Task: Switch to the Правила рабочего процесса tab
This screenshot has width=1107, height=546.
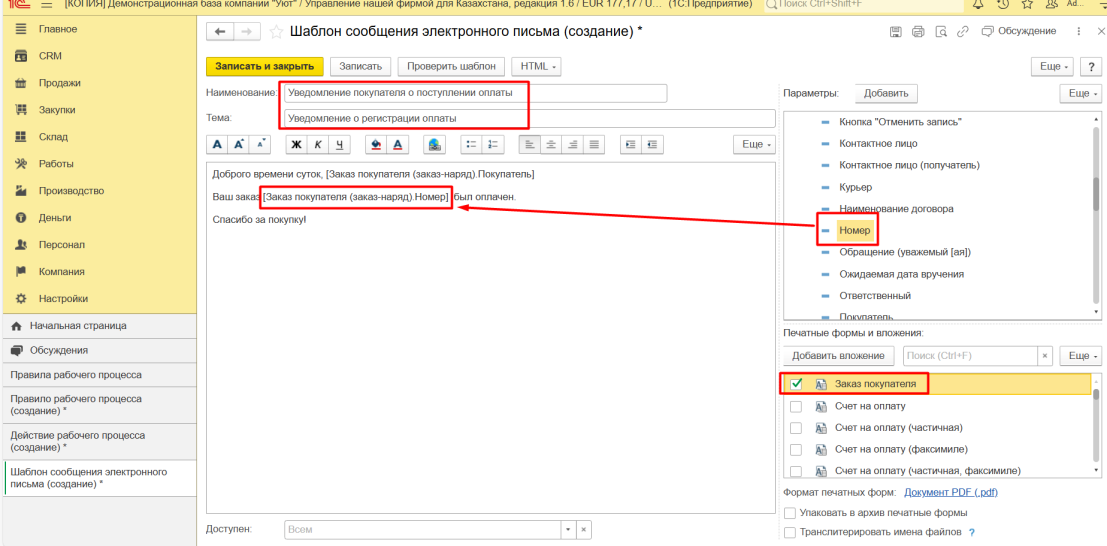Action: pos(76,375)
